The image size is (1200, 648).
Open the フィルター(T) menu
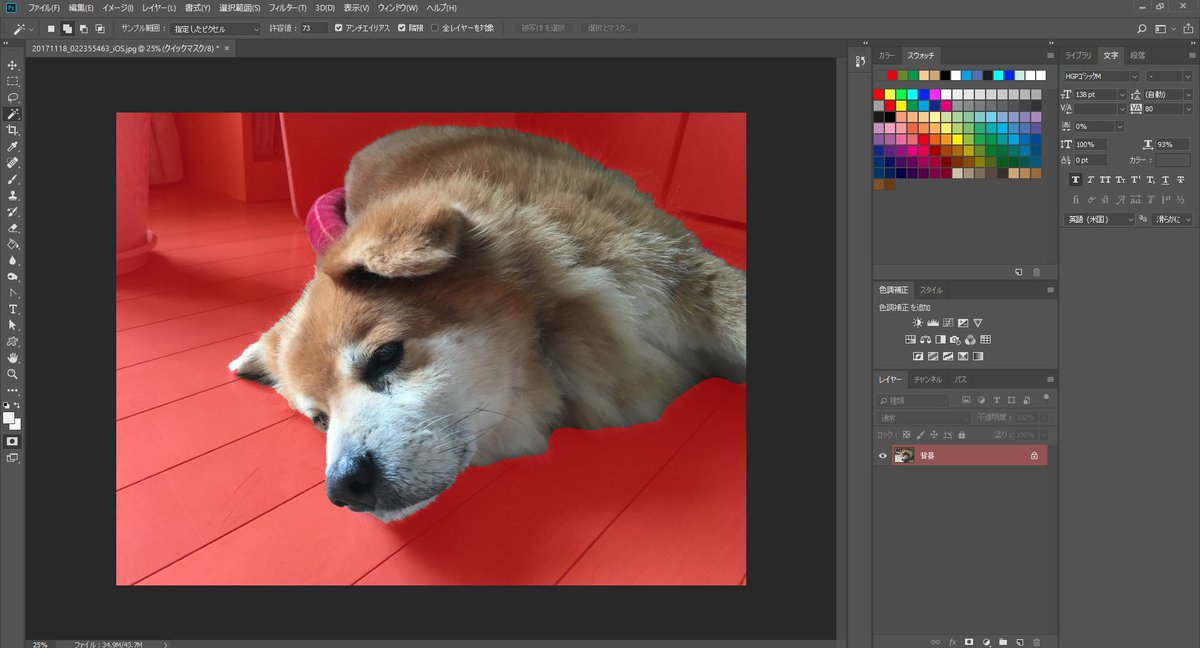288,8
